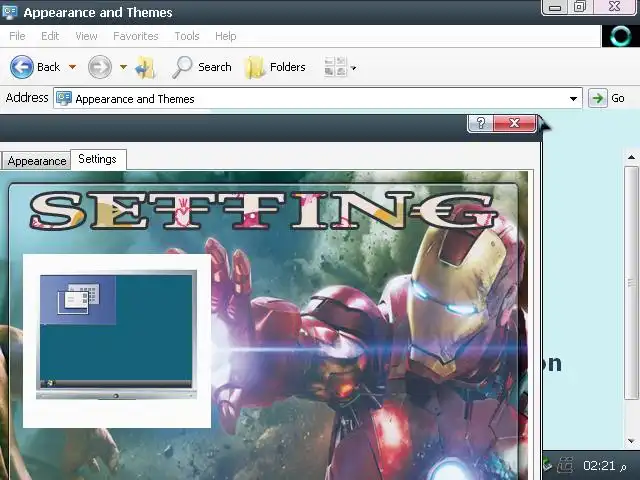Click the Go label text

(618, 98)
